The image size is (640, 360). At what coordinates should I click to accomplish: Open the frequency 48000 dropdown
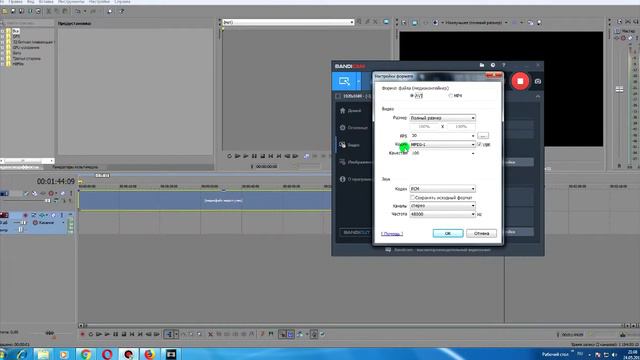[442, 214]
